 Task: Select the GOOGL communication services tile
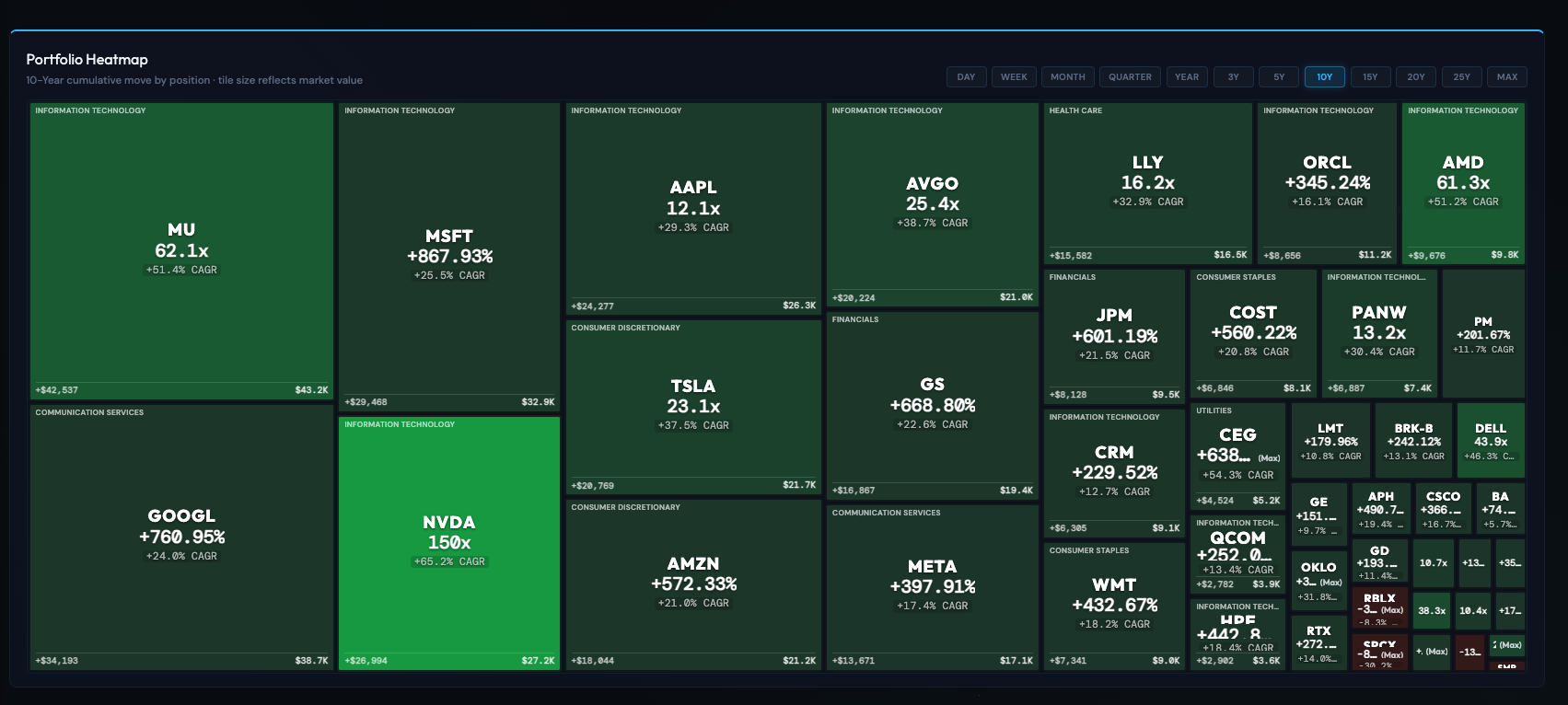(181, 537)
